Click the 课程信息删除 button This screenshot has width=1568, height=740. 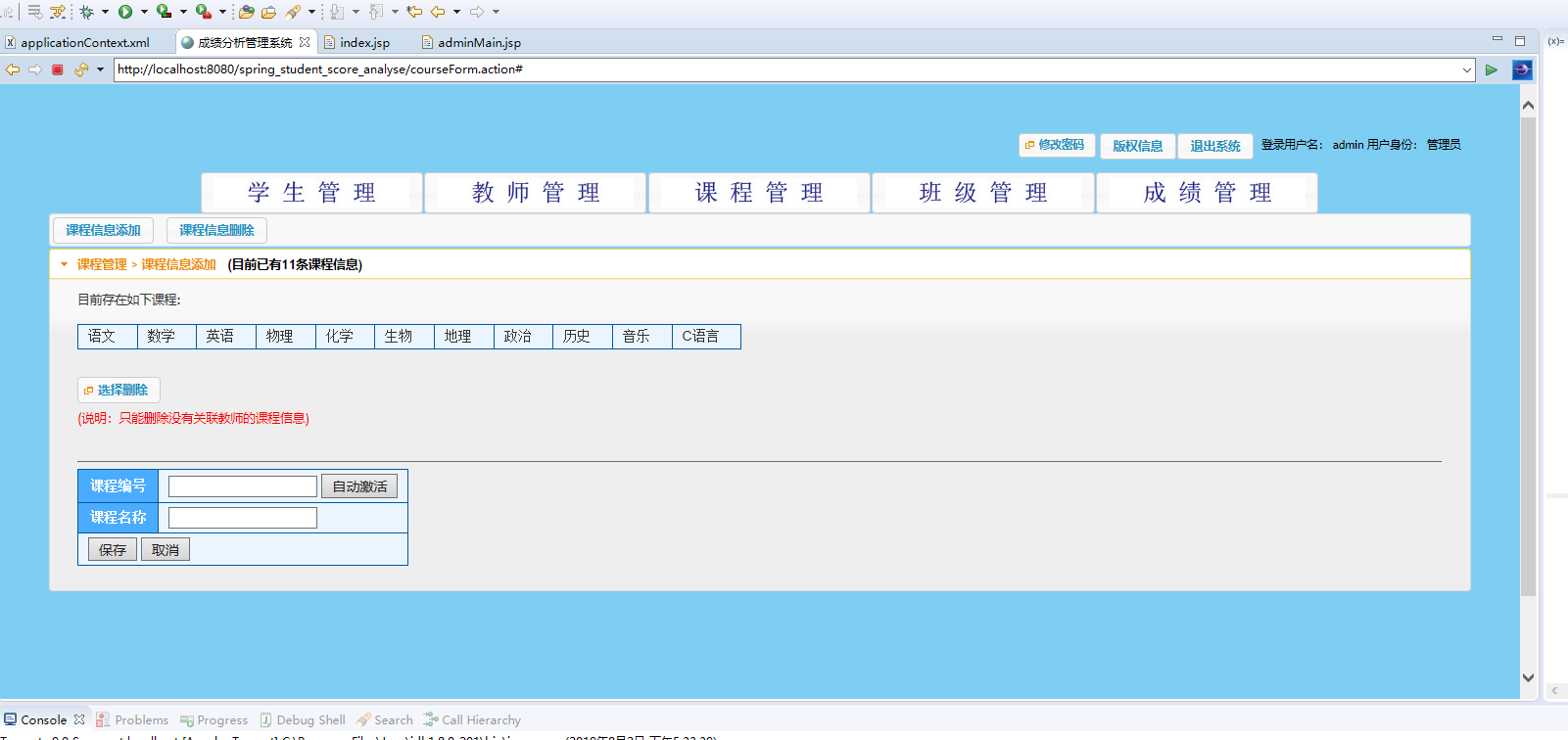[x=216, y=230]
